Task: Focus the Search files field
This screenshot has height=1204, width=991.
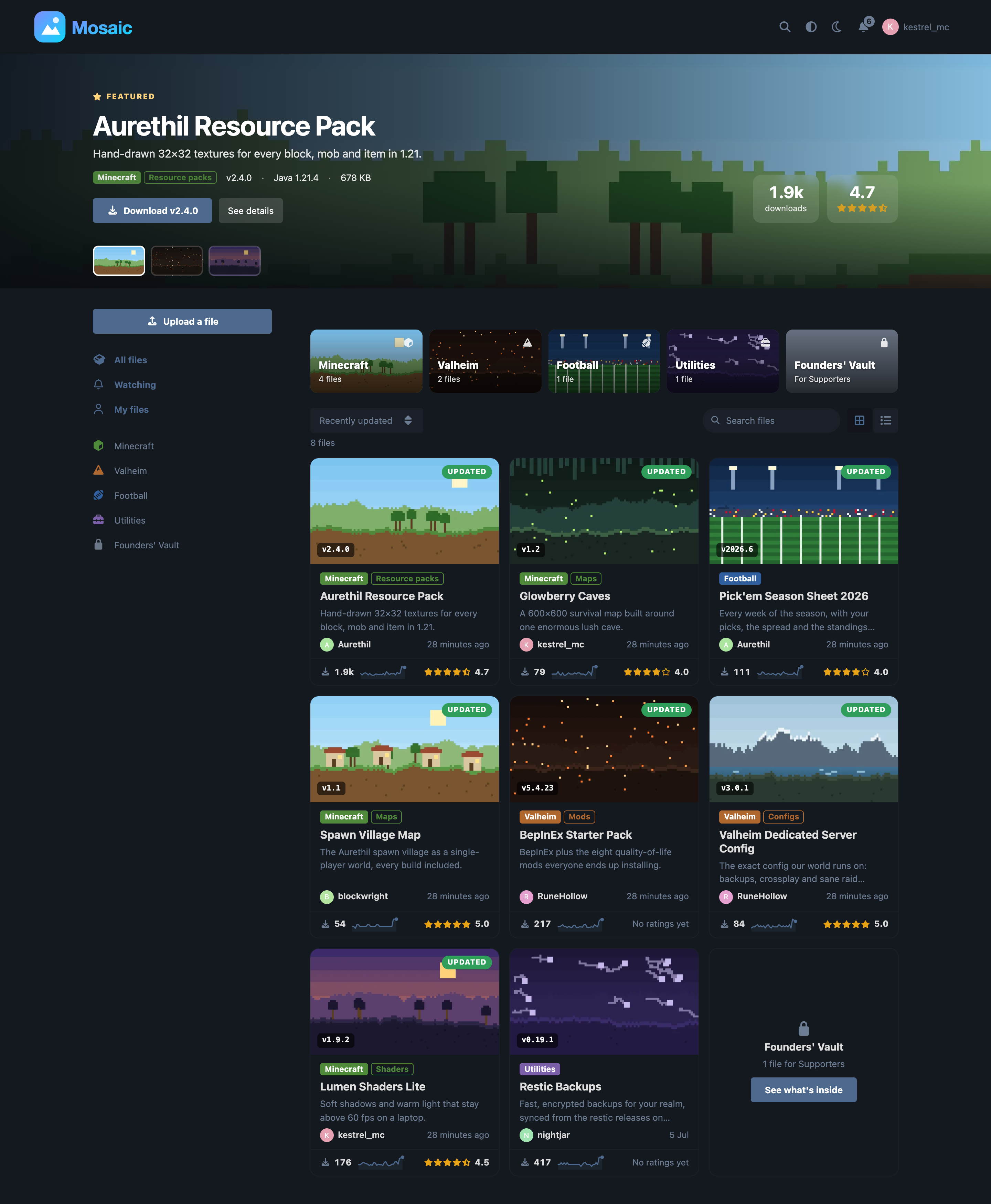Action: [771, 421]
